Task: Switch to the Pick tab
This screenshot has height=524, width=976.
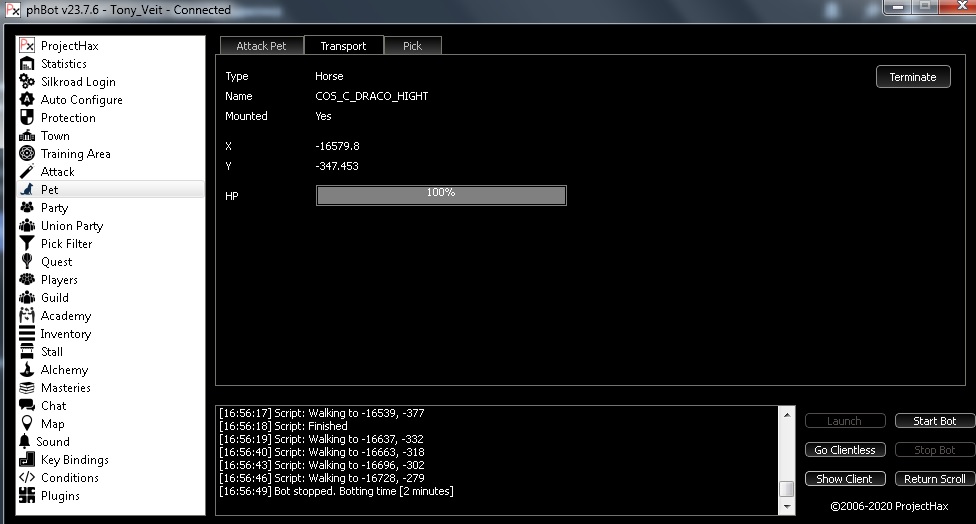Action: (x=412, y=46)
